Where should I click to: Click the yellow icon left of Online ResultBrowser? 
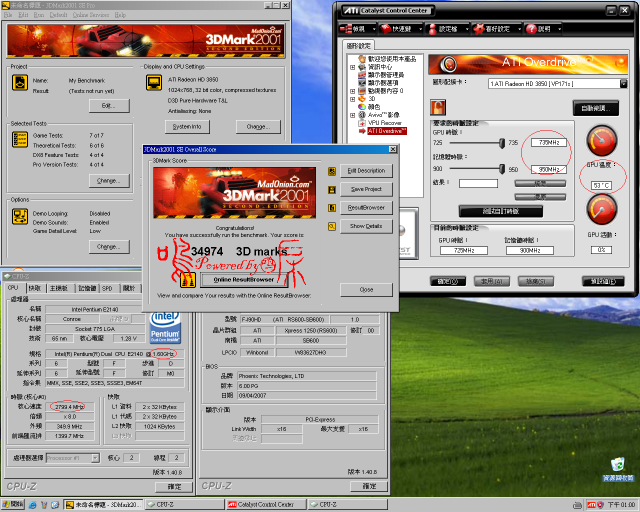(188, 280)
